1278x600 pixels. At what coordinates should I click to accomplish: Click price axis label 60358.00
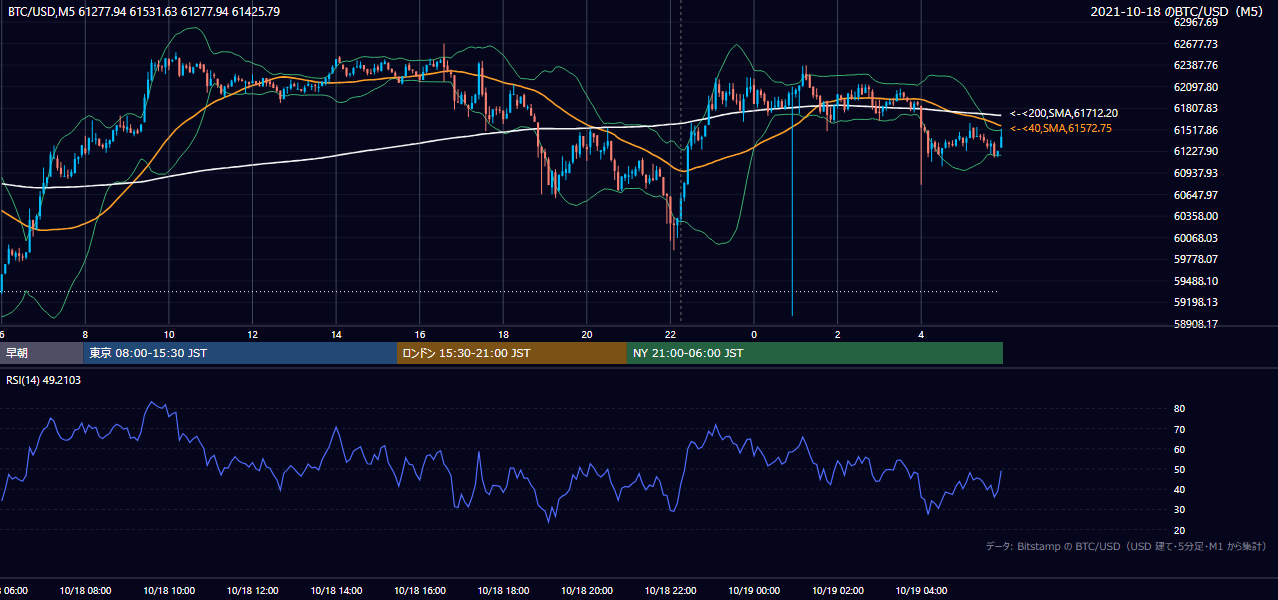(x=1196, y=216)
